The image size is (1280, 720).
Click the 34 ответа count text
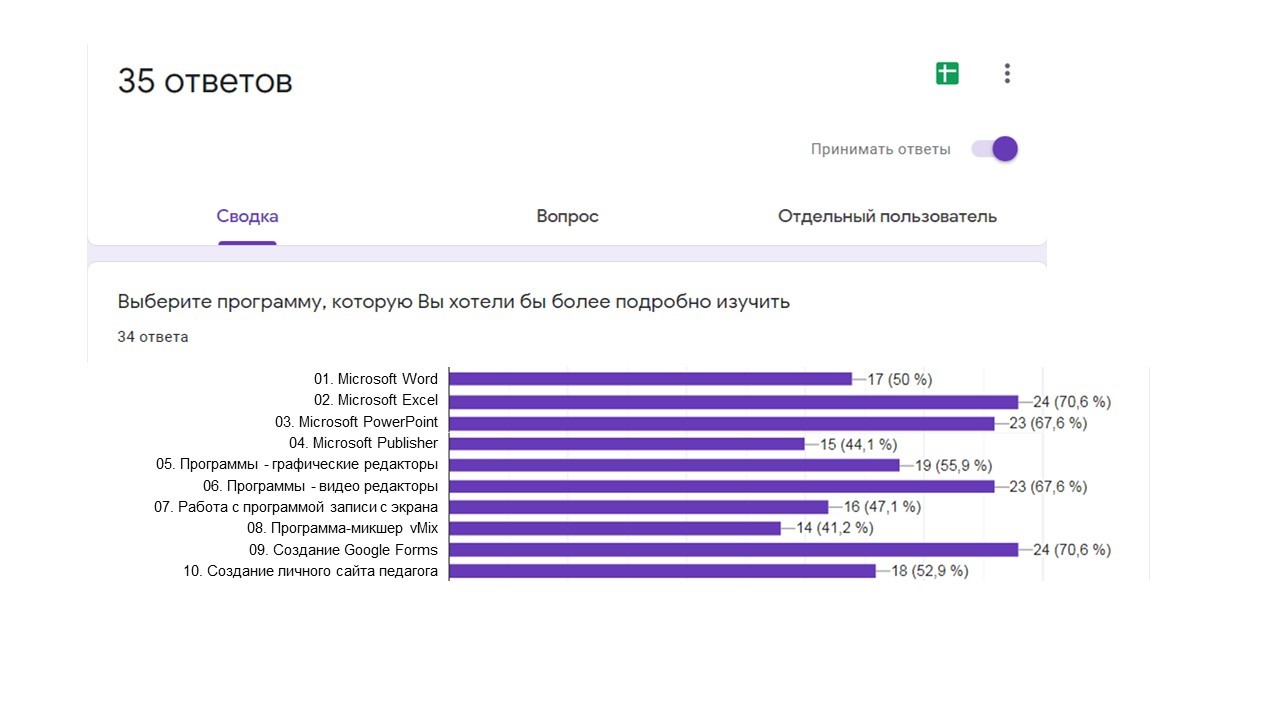click(153, 337)
